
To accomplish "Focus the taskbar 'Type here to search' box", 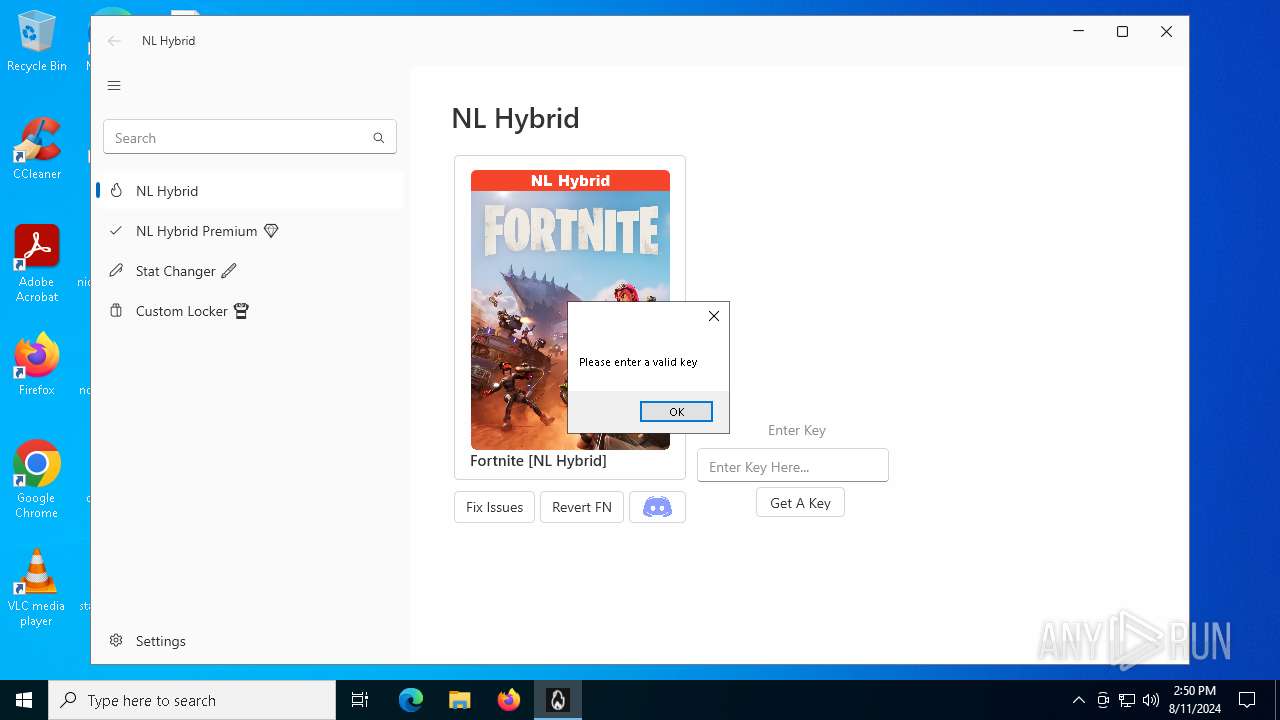I will pos(192,700).
